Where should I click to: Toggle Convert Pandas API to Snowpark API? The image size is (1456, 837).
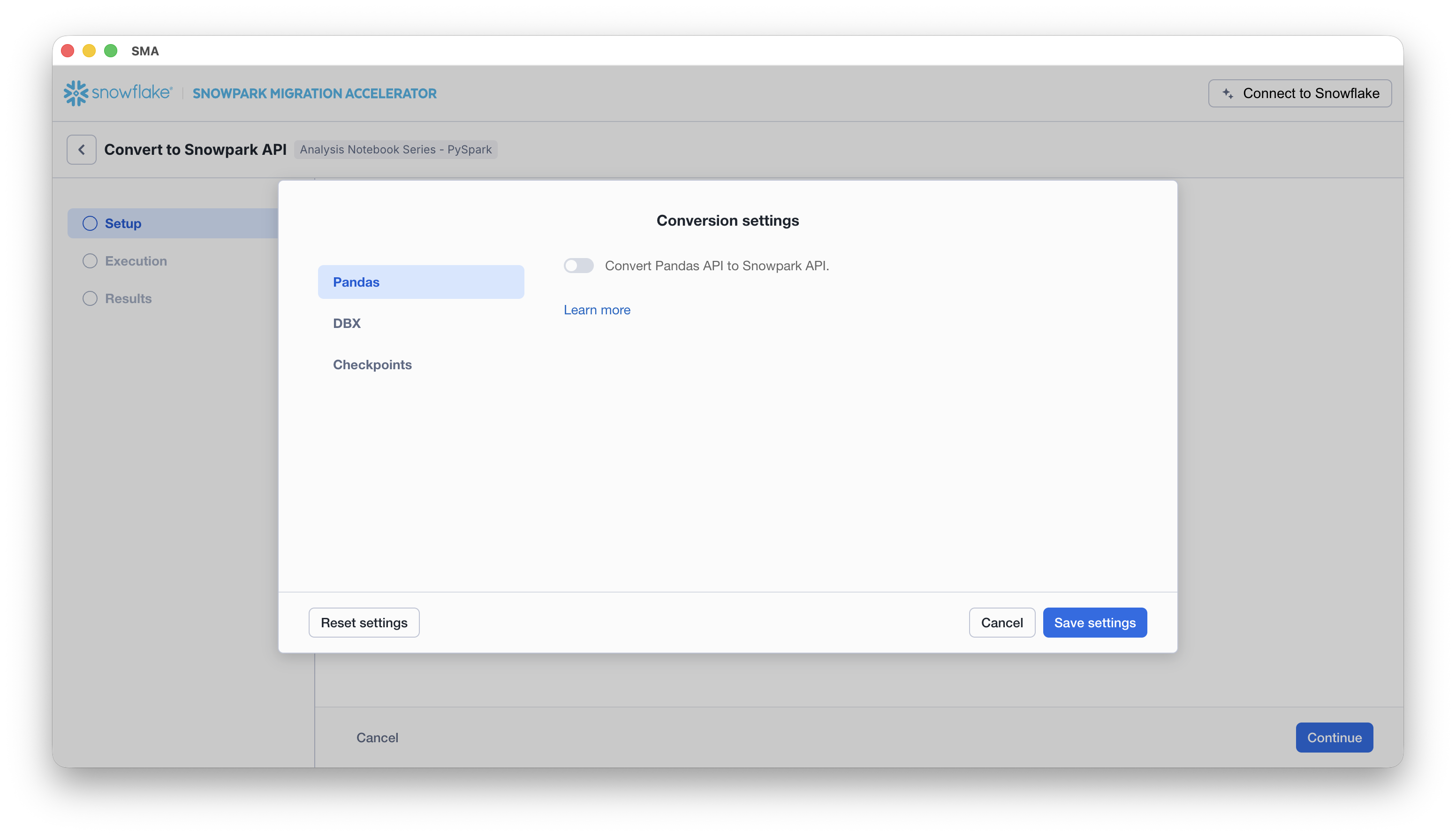point(578,266)
